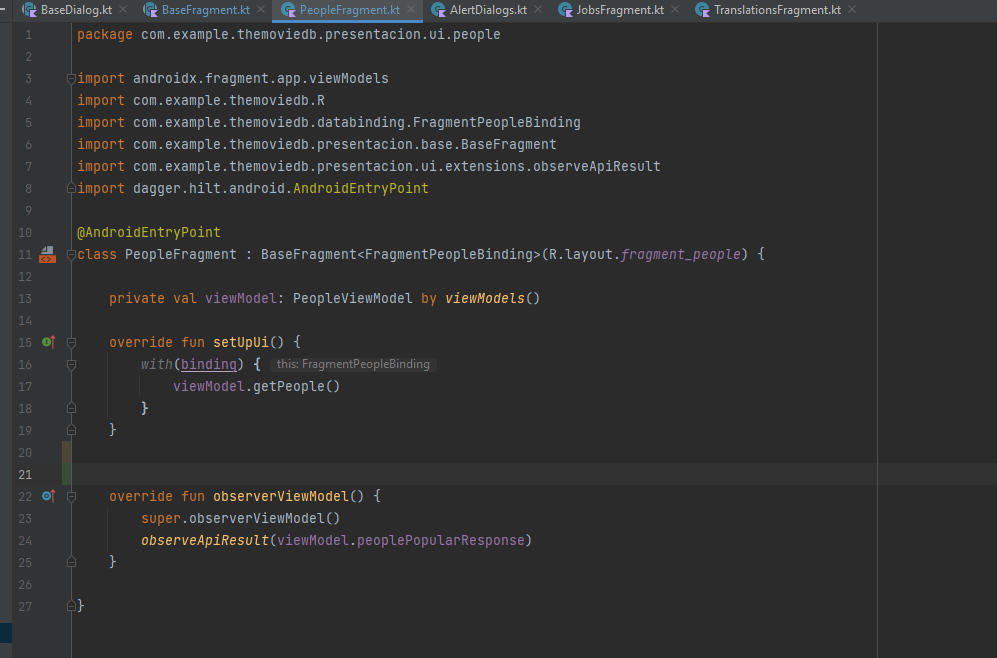Image resolution: width=997 pixels, height=658 pixels.
Task: Close the AlertDialogs.kt tab
Action: click(536, 10)
